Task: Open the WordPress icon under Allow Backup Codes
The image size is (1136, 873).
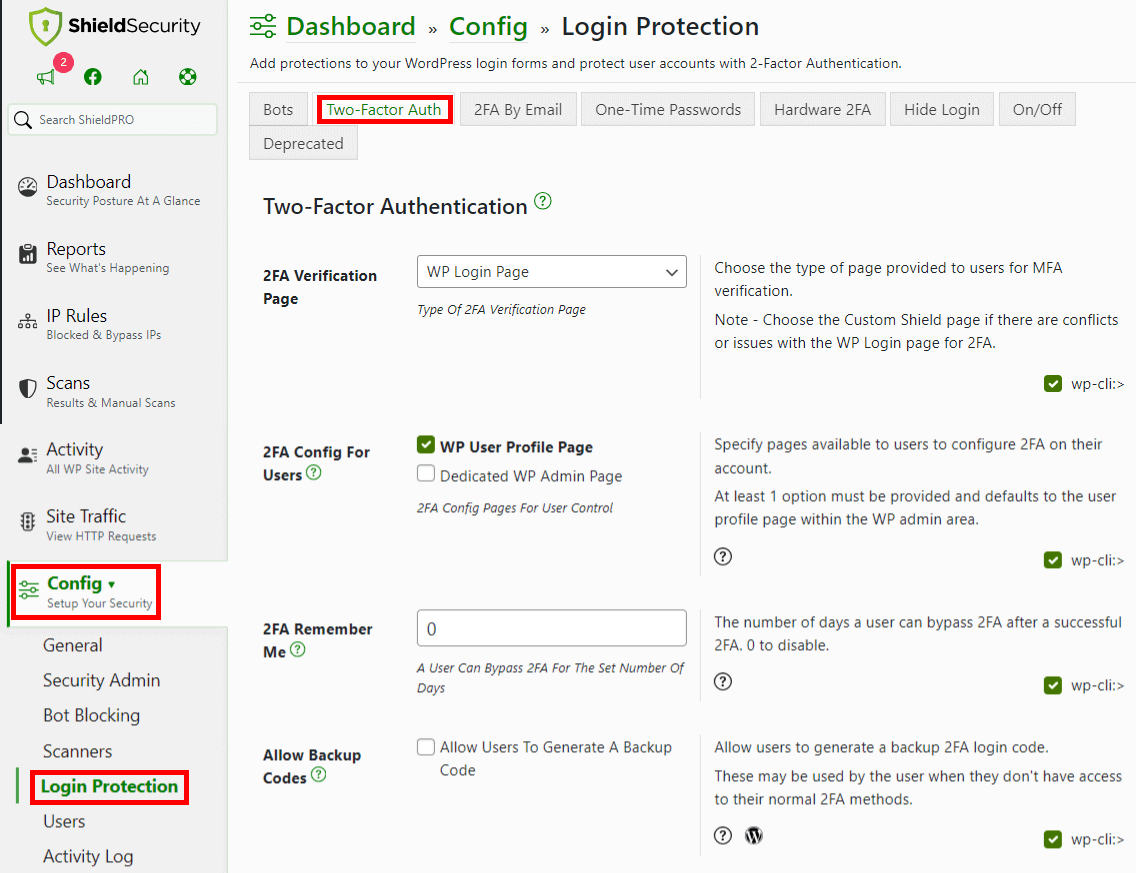Action: [x=753, y=835]
